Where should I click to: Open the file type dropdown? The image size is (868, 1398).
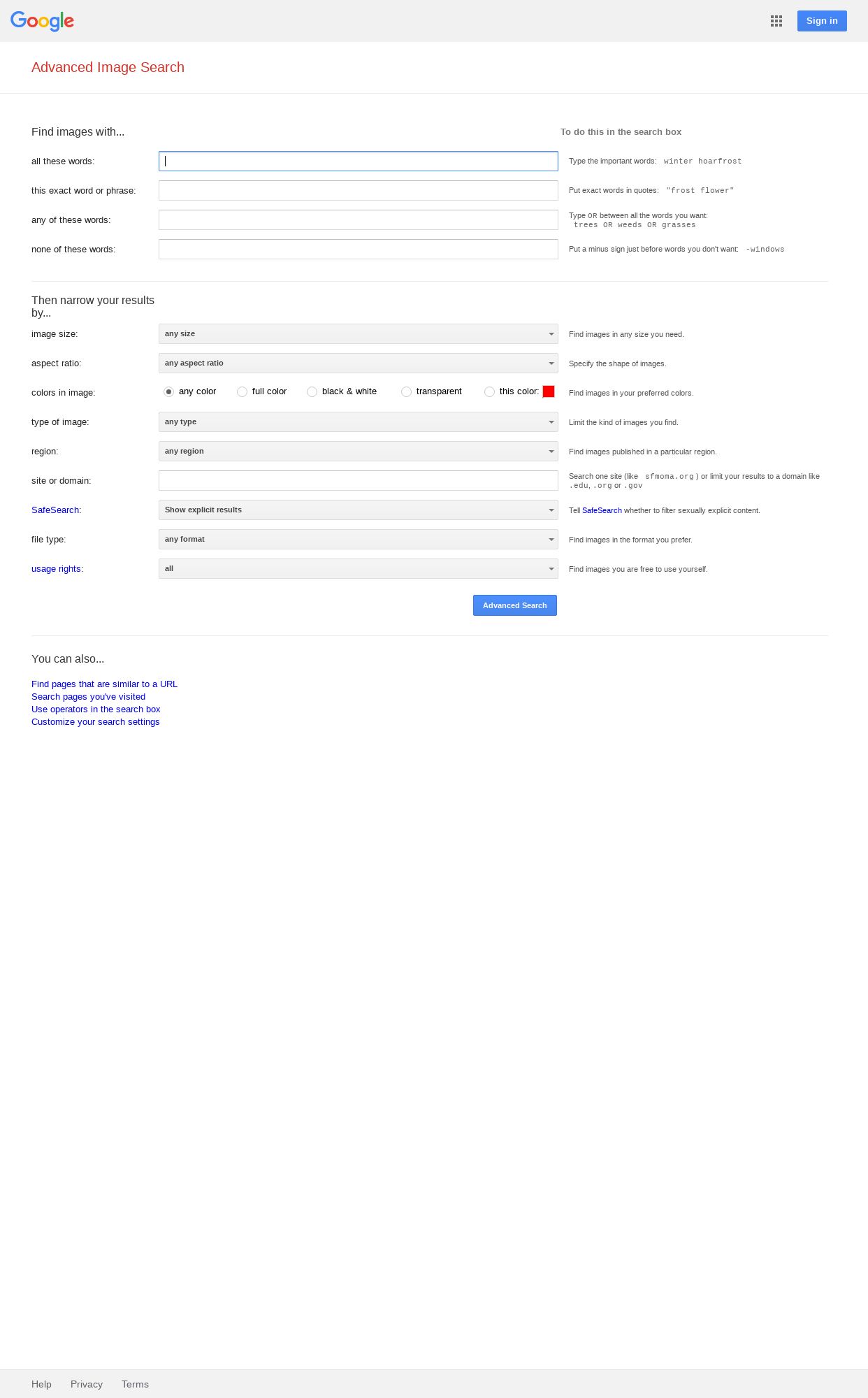pyautogui.click(x=359, y=540)
